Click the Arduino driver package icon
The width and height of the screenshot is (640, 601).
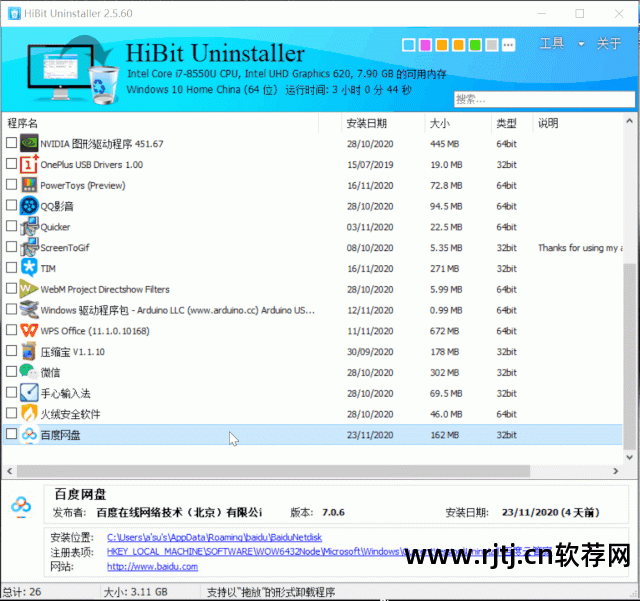click(29, 310)
